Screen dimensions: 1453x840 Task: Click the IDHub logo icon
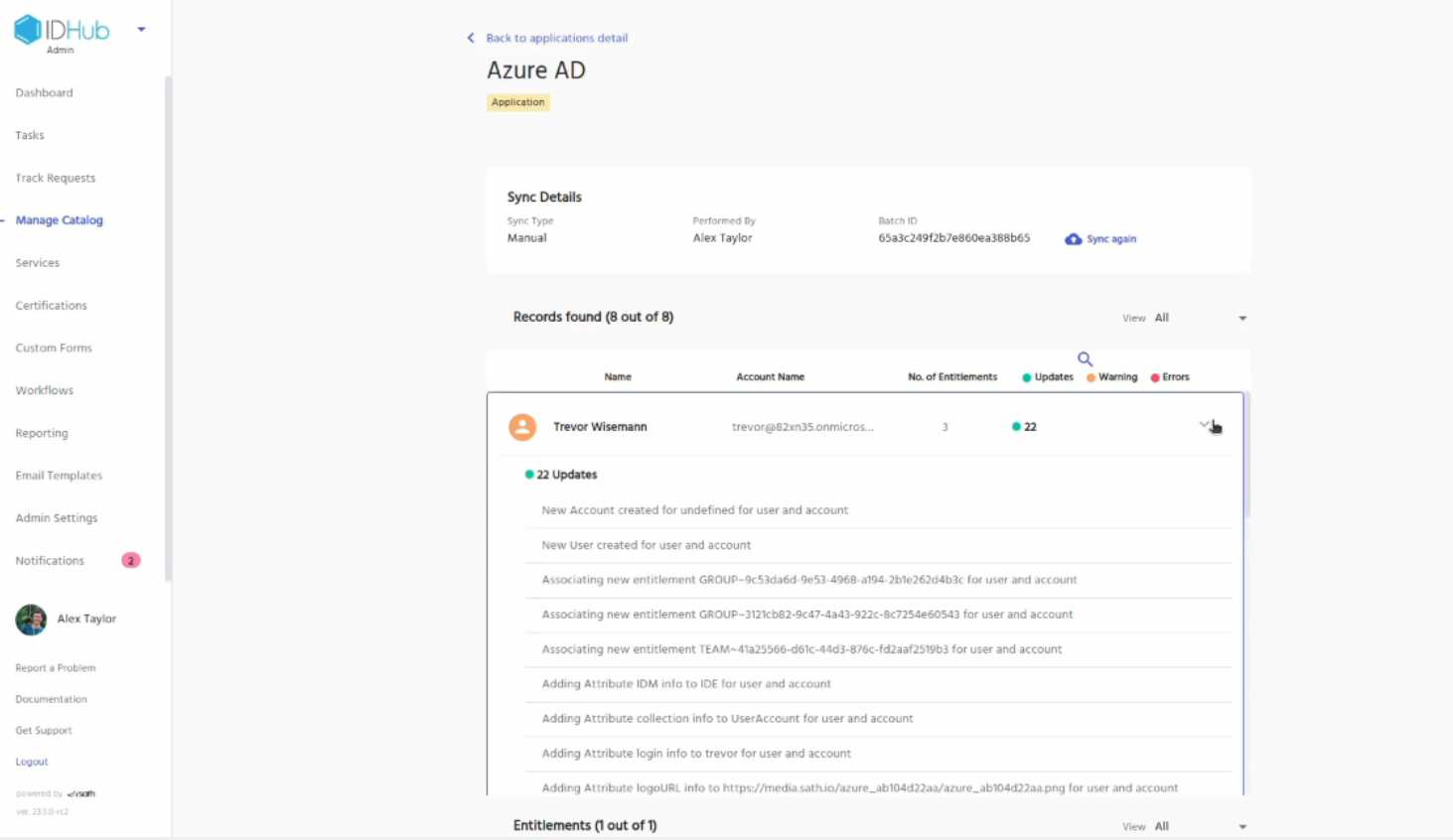28,30
